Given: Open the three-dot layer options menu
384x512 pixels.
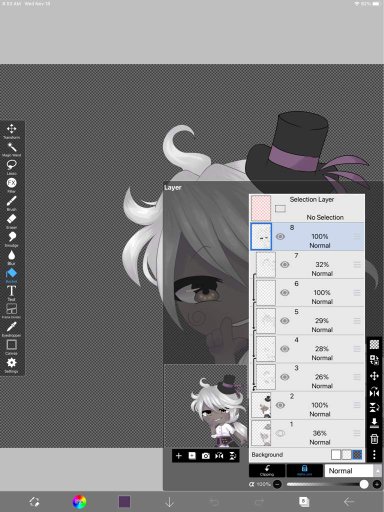Looking at the screenshot, I should (374, 454).
